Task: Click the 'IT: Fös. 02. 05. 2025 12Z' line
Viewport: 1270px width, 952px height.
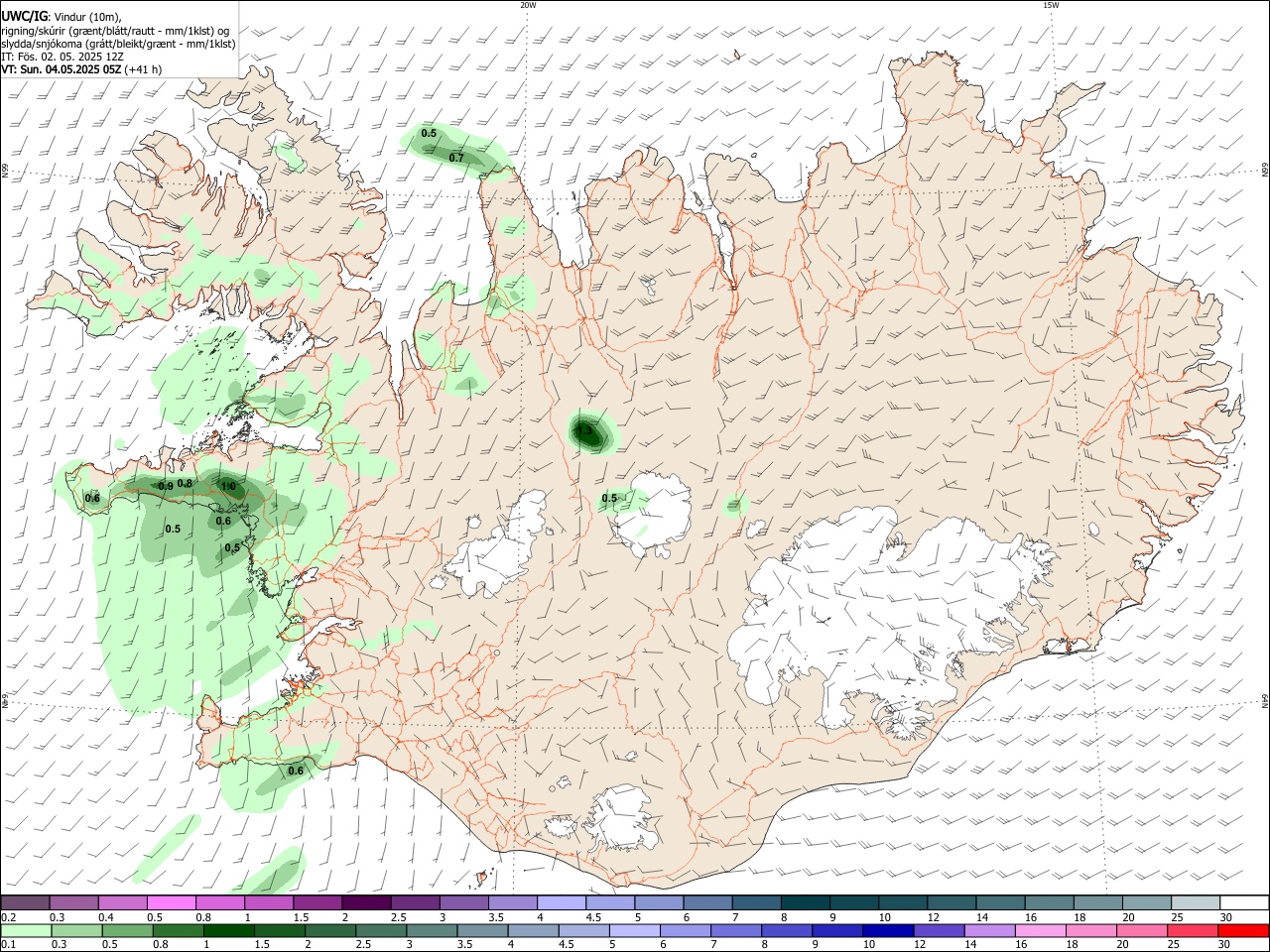Action: pyautogui.click(x=63, y=57)
